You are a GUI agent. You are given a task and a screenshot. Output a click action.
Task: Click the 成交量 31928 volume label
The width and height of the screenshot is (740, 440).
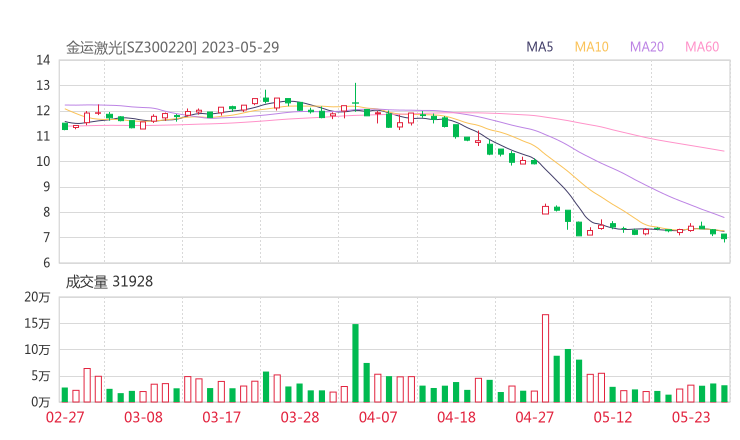[x=109, y=282]
